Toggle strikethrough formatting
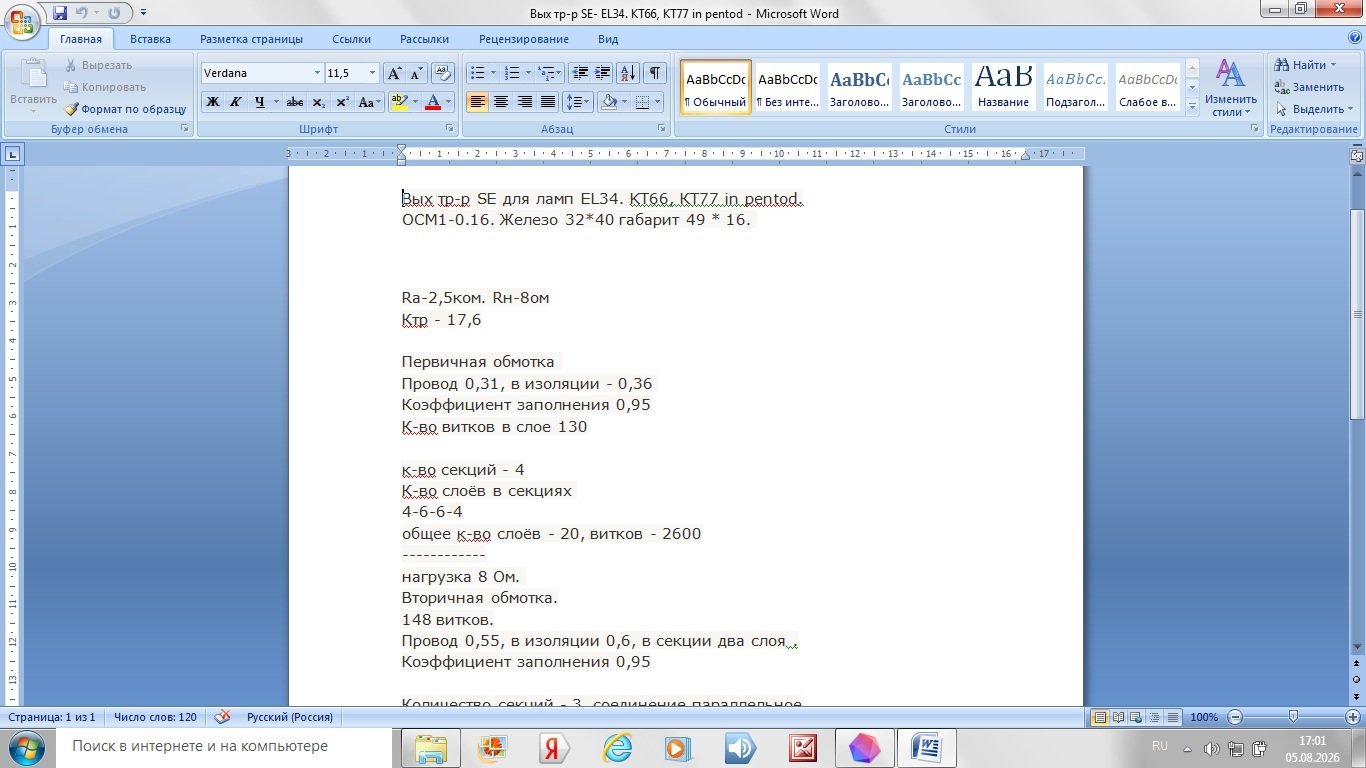 (x=295, y=102)
